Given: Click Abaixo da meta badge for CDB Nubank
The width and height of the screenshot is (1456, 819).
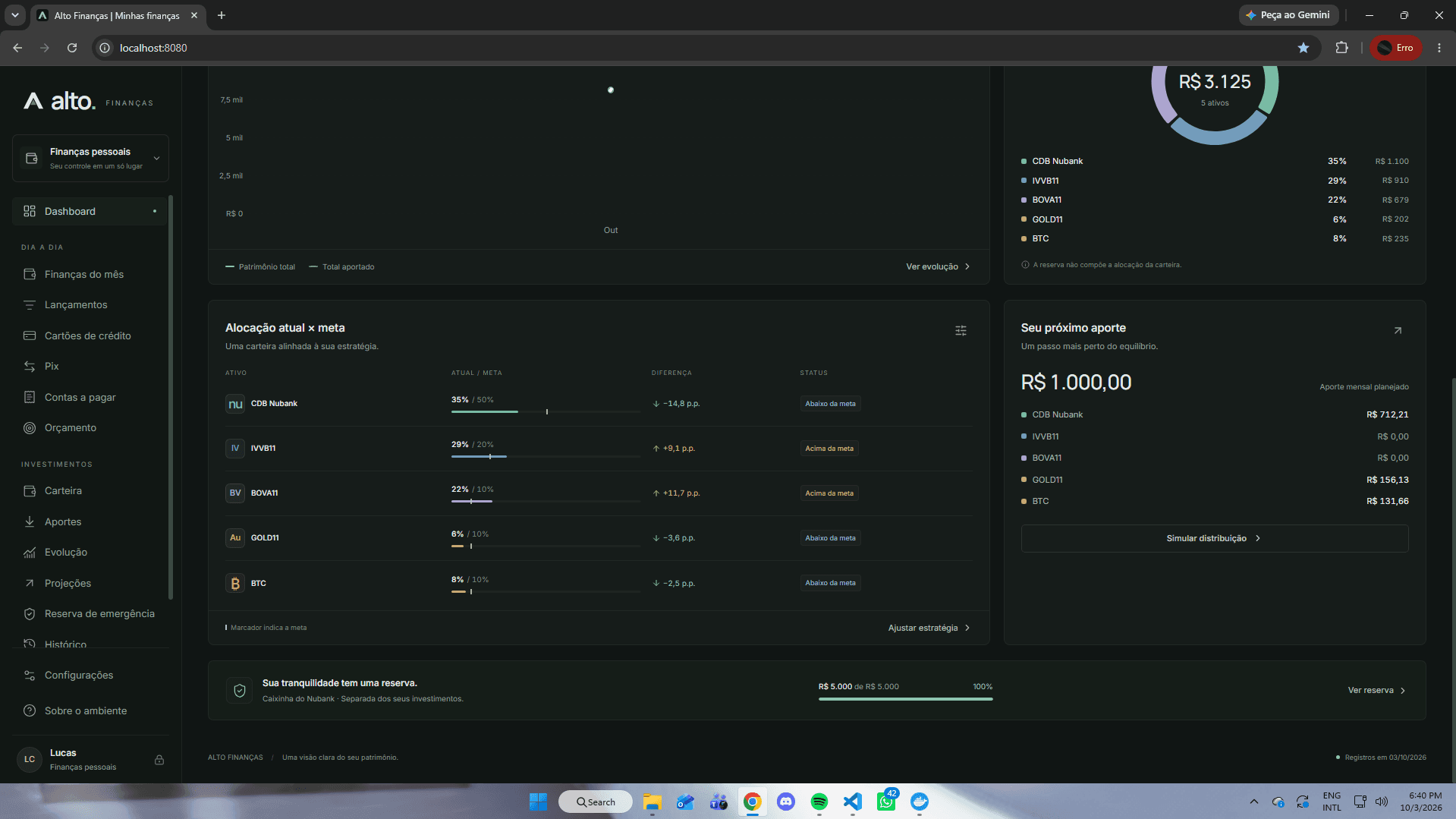Looking at the screenshot, I should click(x=830, y=404).
